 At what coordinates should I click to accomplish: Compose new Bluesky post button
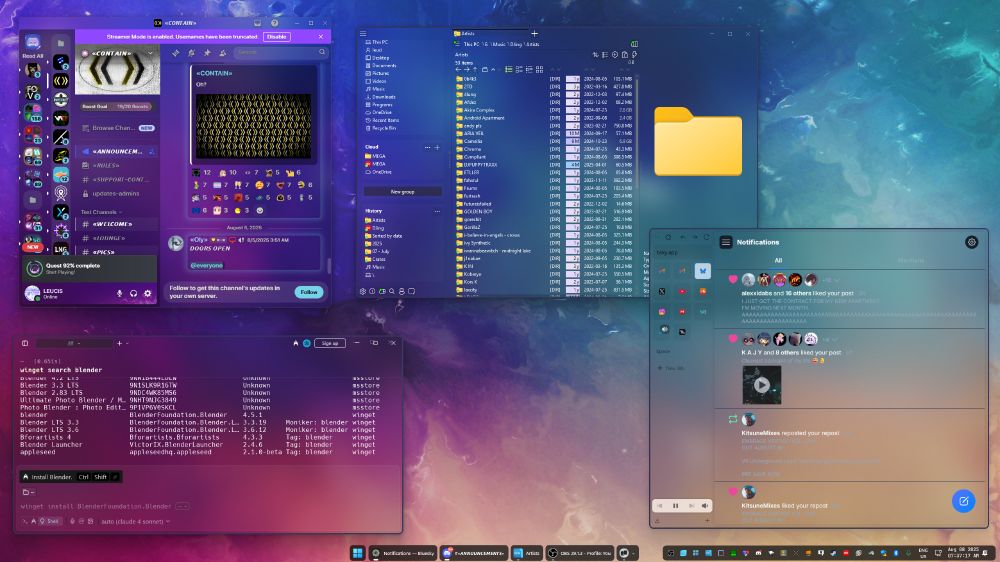point(964,501)
